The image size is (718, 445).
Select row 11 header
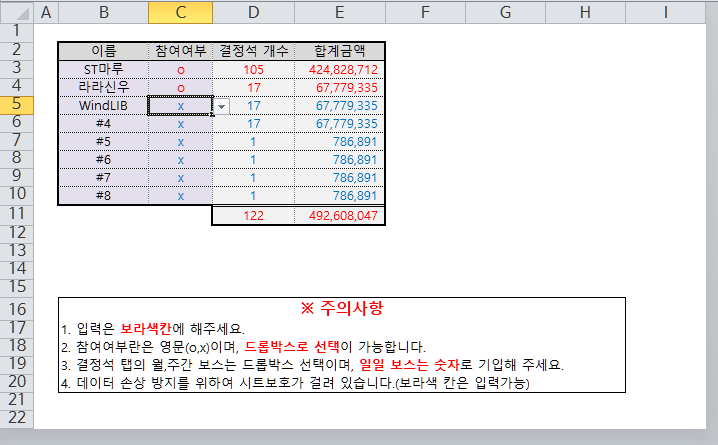point(16,214)
